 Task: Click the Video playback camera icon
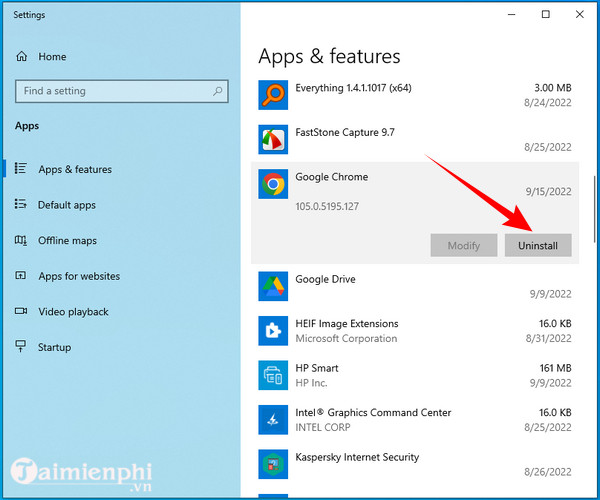[x=21, y=311]
